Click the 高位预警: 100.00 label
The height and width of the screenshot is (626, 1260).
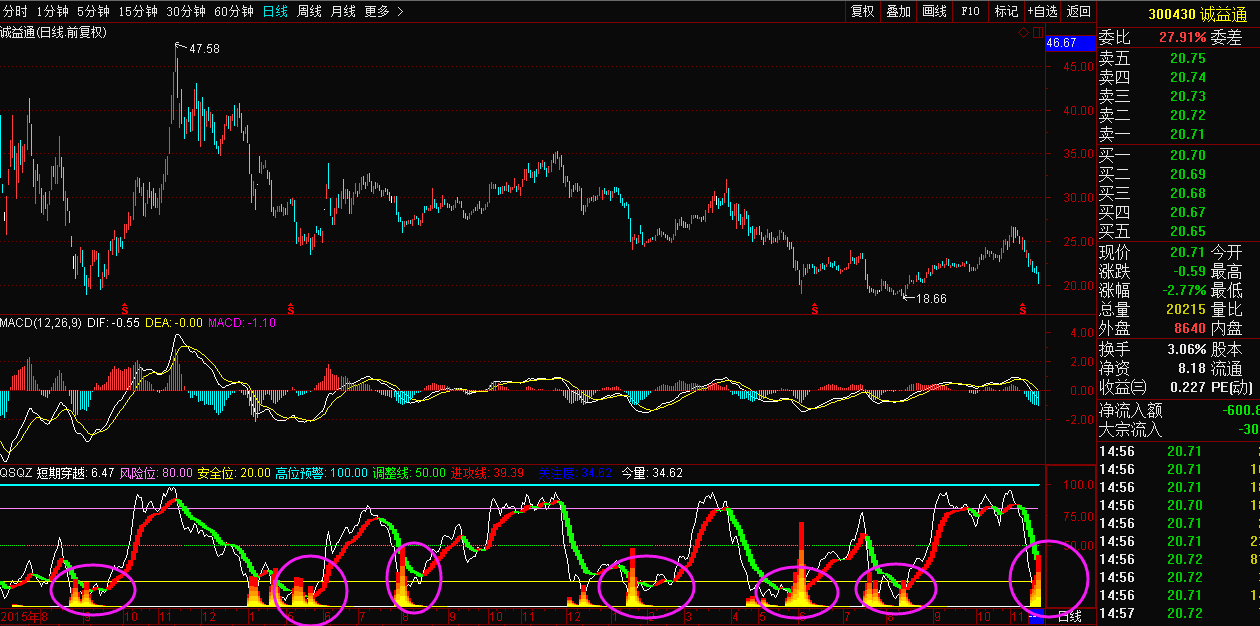coord(322,472)
